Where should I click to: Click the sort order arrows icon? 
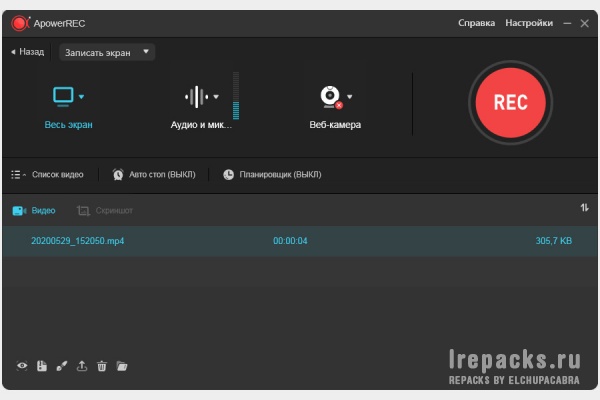click(x=584, y=208)
